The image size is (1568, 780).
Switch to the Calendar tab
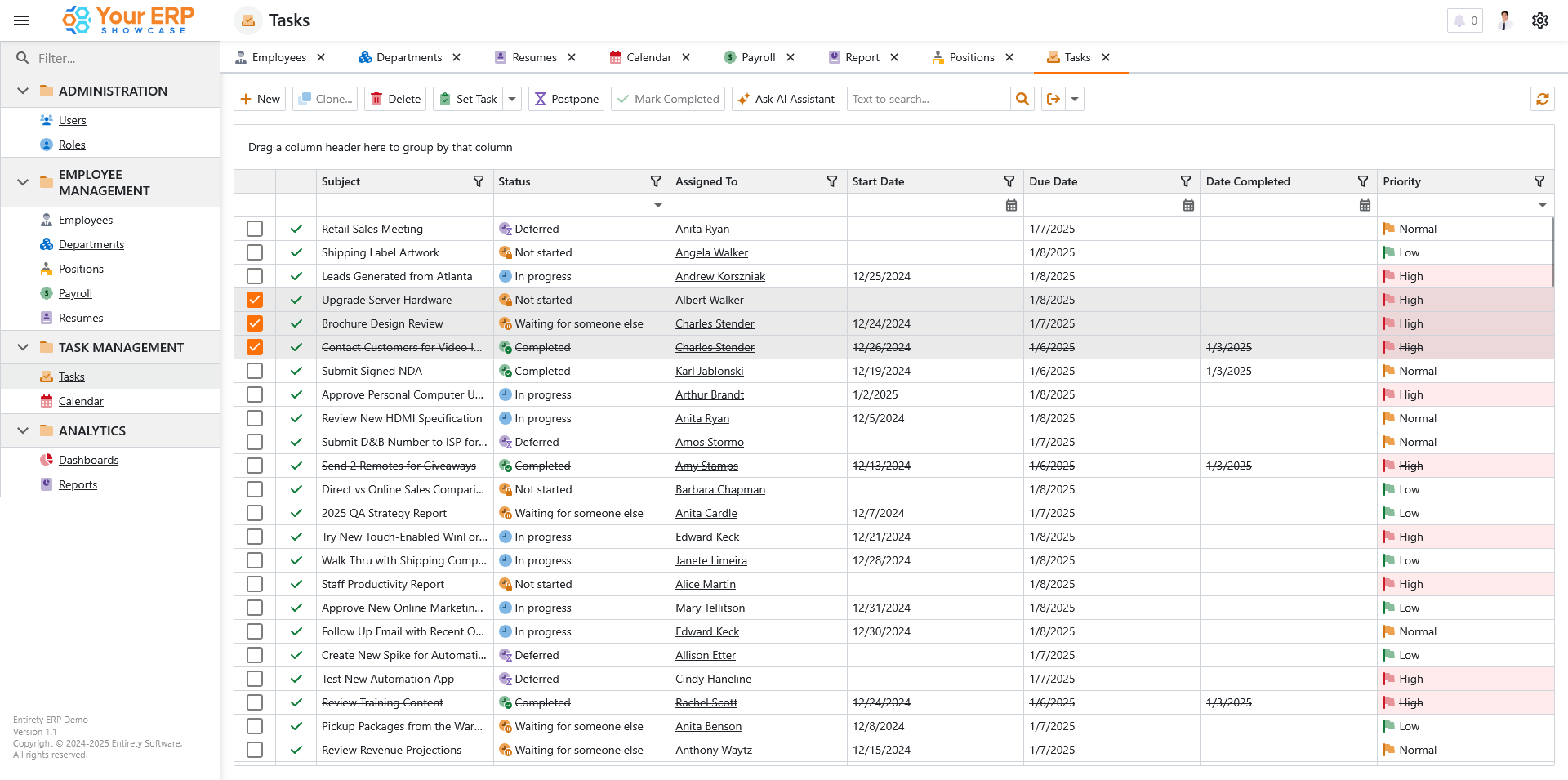(648, 57)
